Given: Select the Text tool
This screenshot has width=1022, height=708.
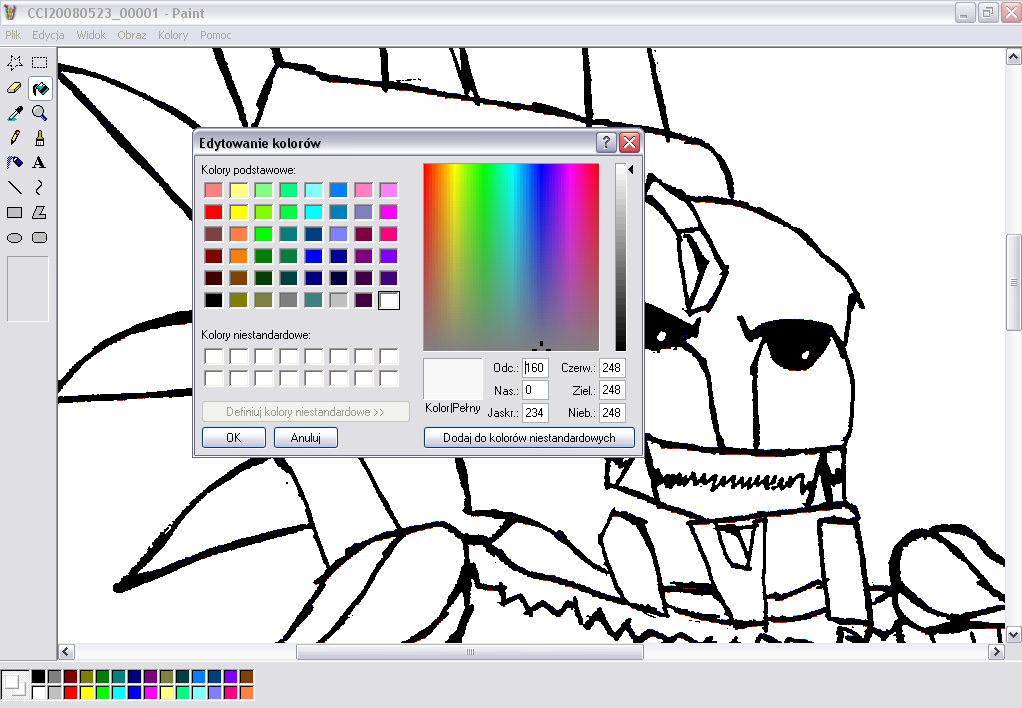Looking at the screenshot, I should tap(39, 162).
